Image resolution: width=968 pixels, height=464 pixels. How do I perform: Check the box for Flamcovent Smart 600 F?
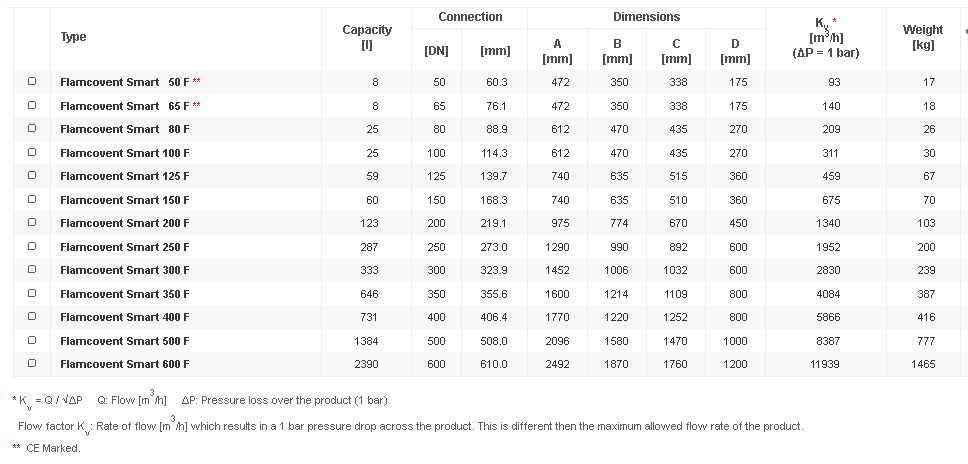point(32,363)
